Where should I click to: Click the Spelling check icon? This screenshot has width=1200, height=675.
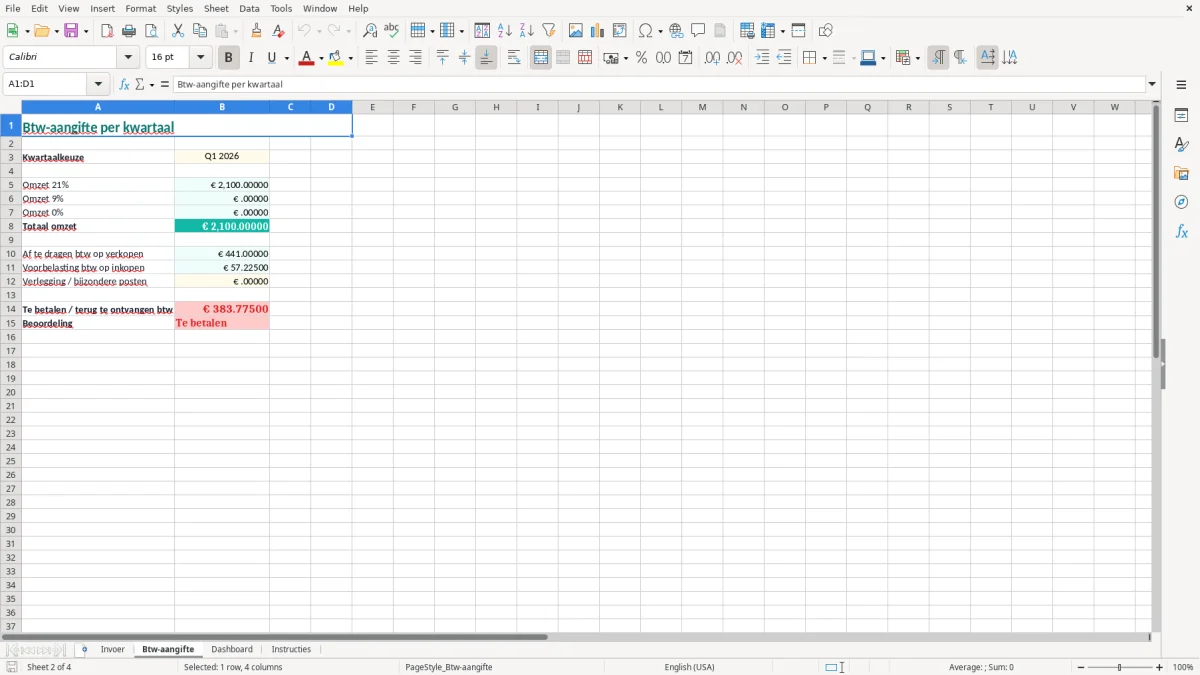392,31
